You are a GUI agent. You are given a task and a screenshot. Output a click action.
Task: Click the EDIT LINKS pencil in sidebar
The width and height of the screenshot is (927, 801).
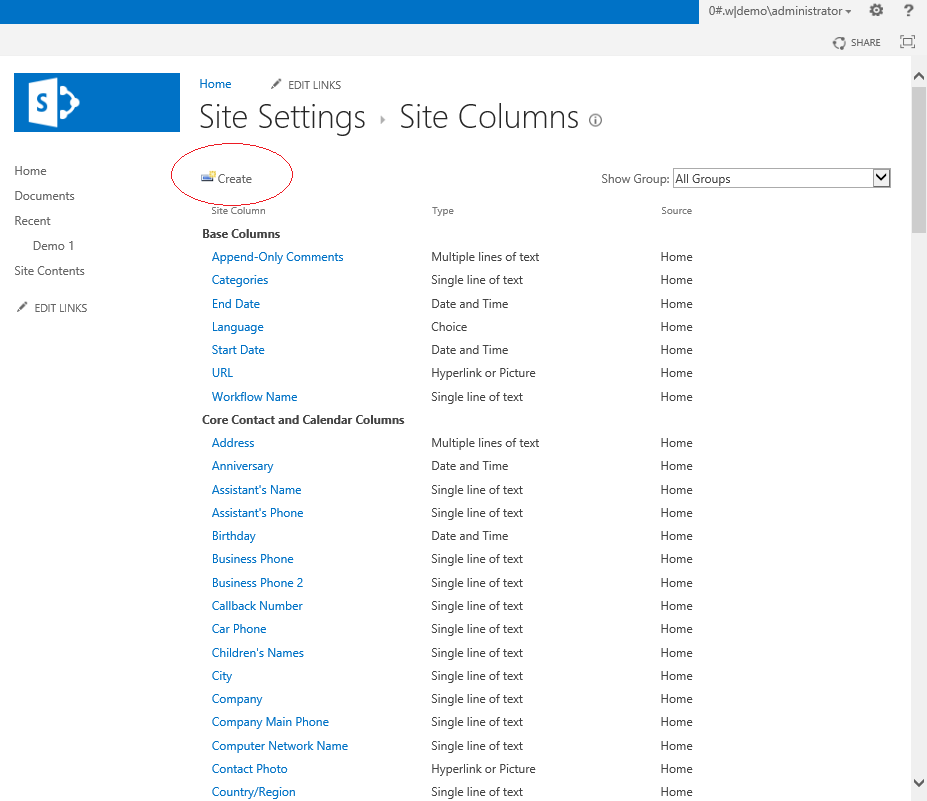[51, 307]
